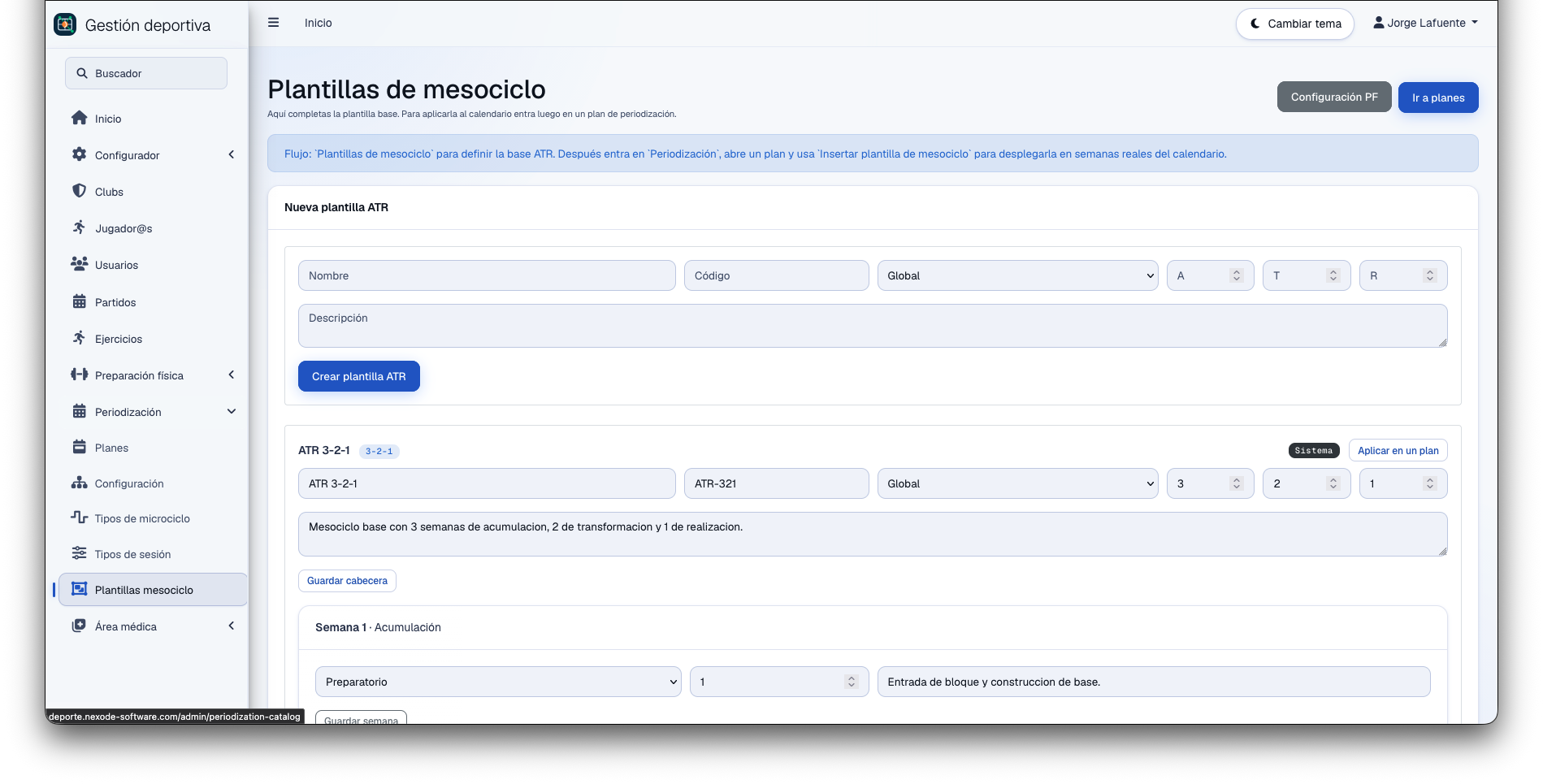Click the Configuración sitemap icon
Viewport: 1543px width, 784px height.
(79, 483)
